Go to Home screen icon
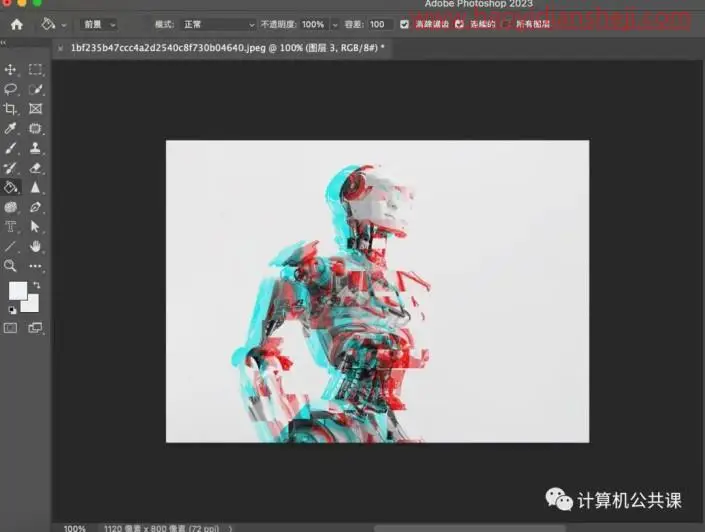 (x=17, y=24)
